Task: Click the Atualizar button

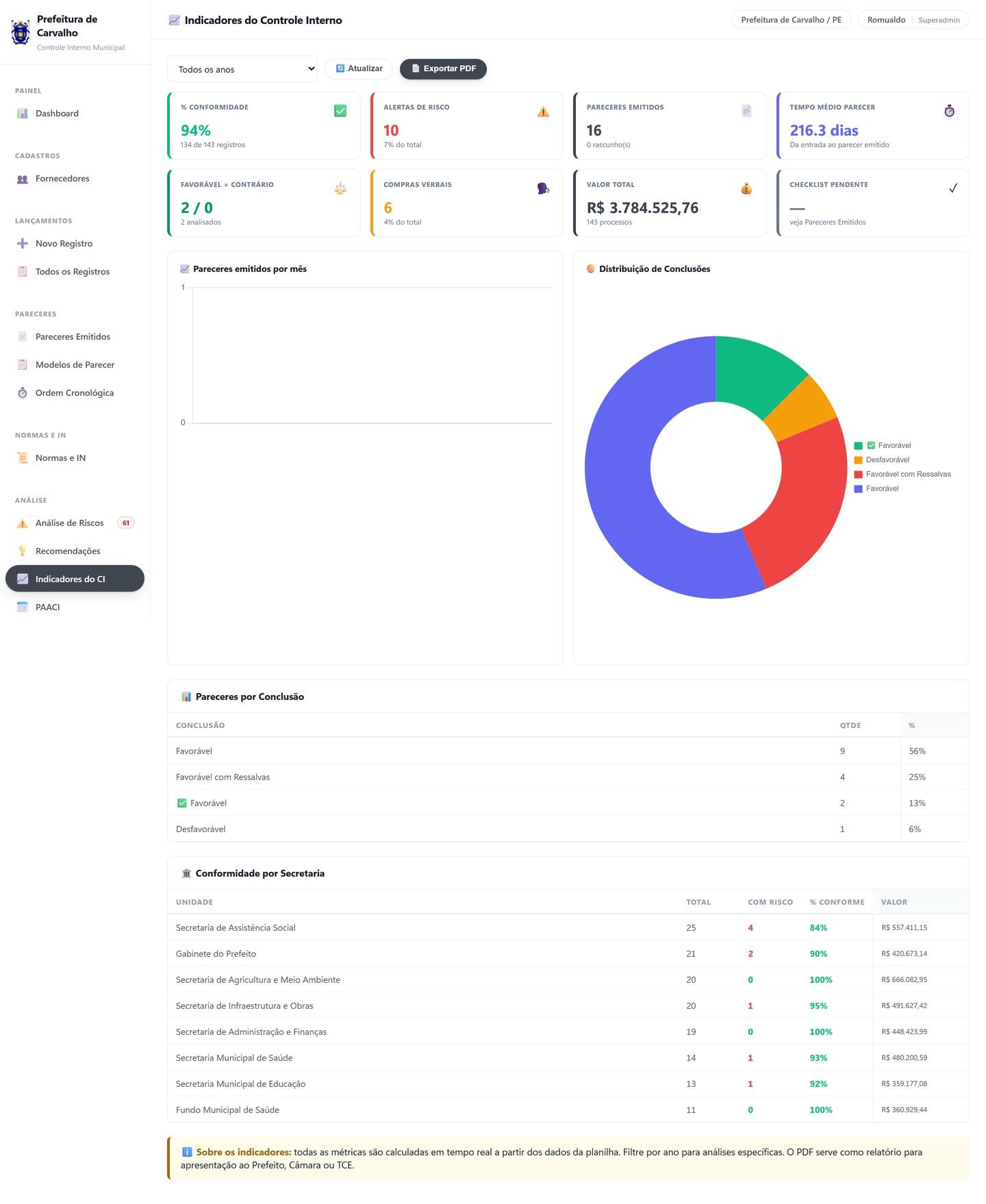Action: pyautogui.click(x=359, y=68)
